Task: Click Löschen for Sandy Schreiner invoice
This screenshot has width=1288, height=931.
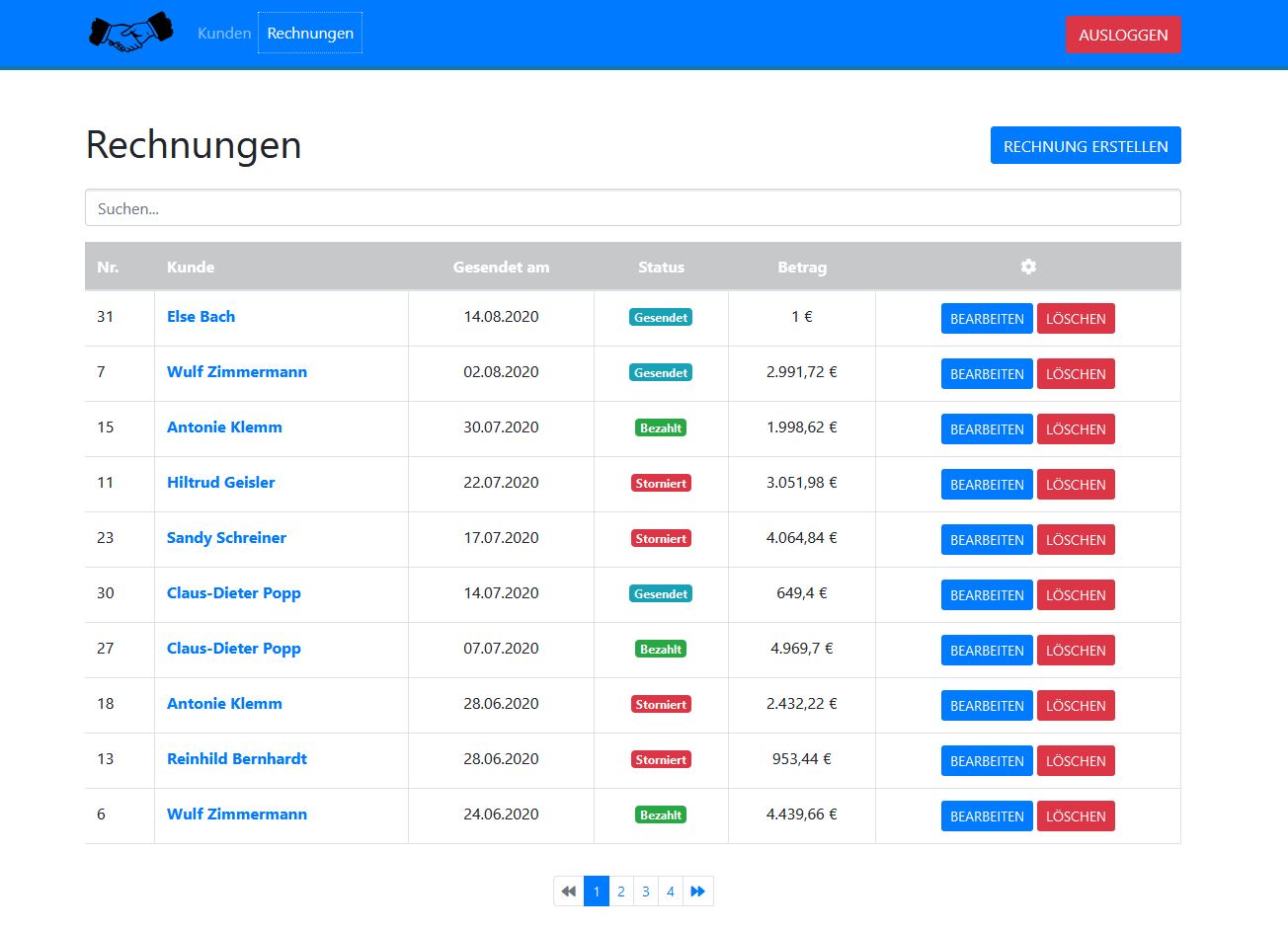Action: click(1076, 540)
